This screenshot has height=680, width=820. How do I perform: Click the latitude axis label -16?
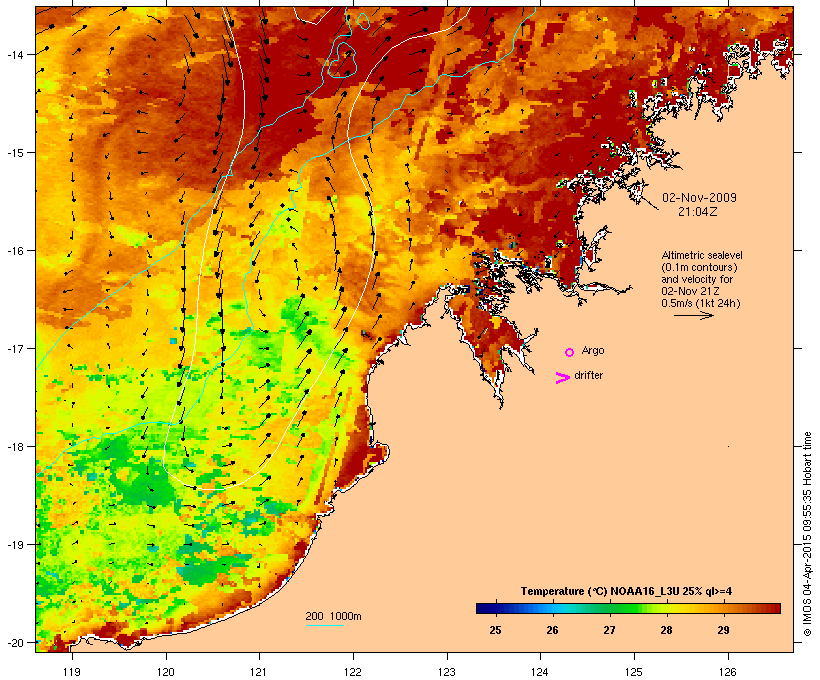(x=14, y=251)
